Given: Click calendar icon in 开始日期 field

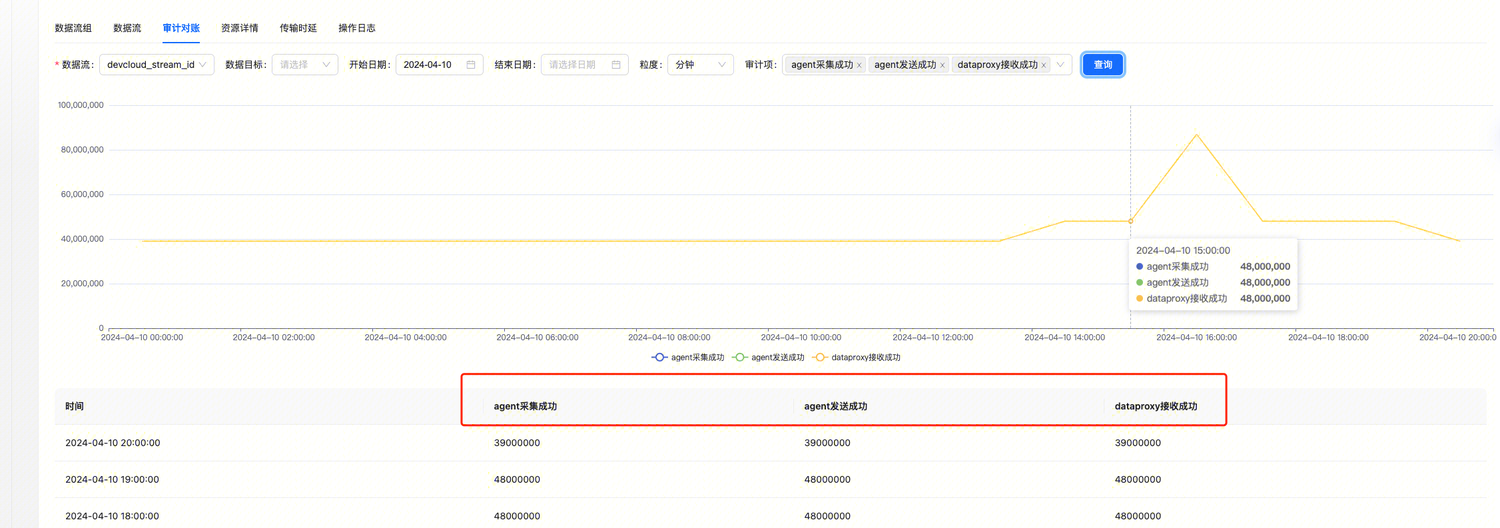Looking at the screenshot, I should click(471, 65).
